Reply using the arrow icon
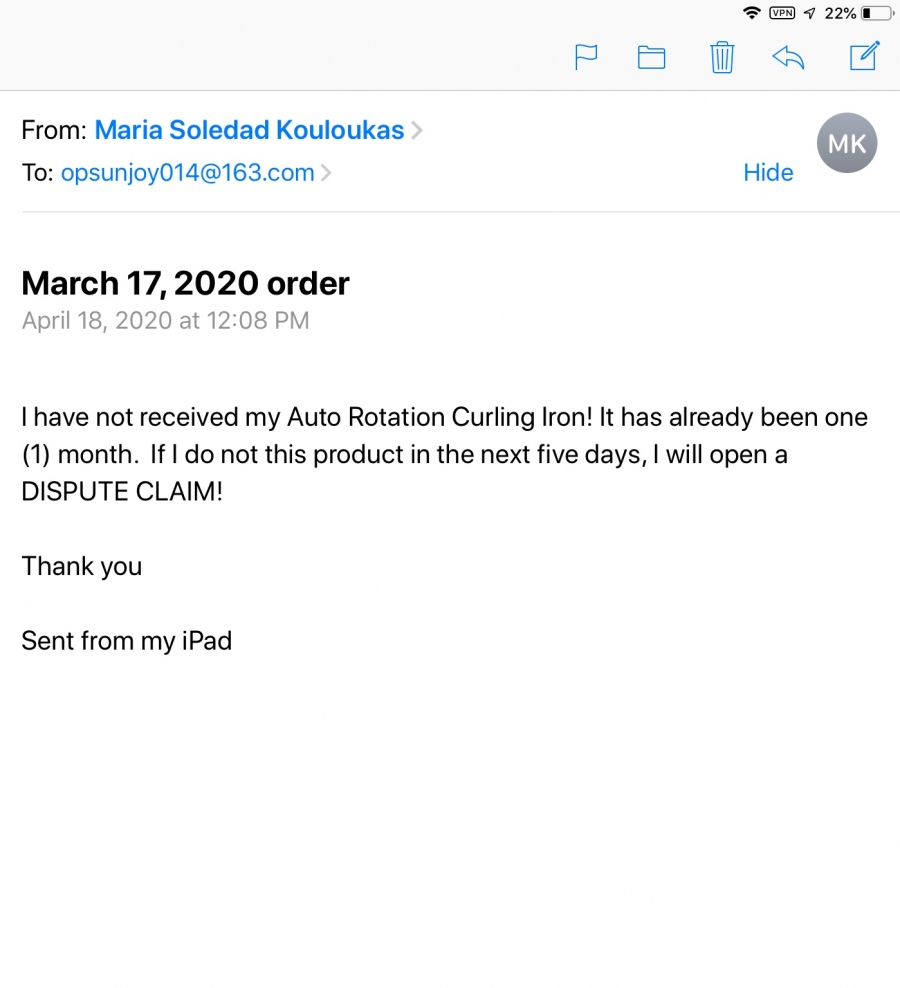 [x=788, y=57]
